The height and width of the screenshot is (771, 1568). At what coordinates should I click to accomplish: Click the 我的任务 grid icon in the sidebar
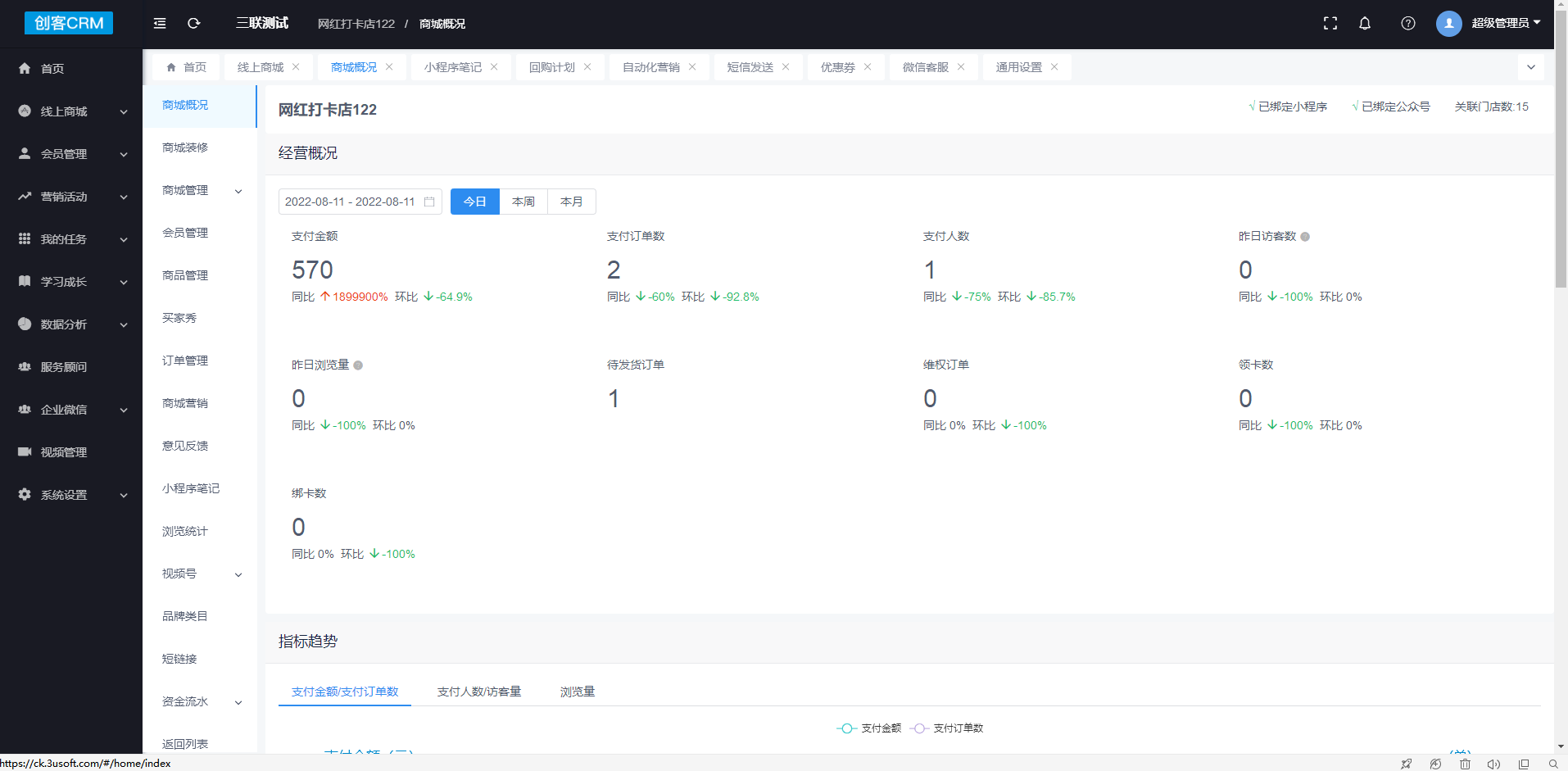[25, 238]
